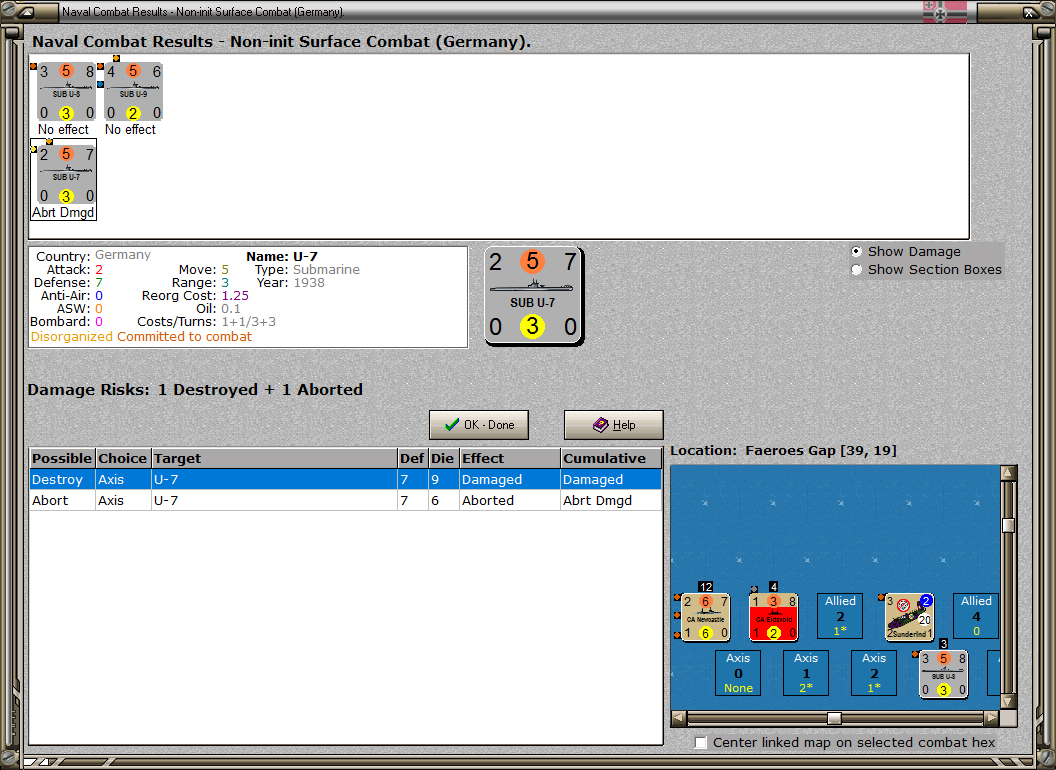This screenshot has height=770, width=1056.
Task: Click the Committed to combat status text
Action: coord(185,336)
